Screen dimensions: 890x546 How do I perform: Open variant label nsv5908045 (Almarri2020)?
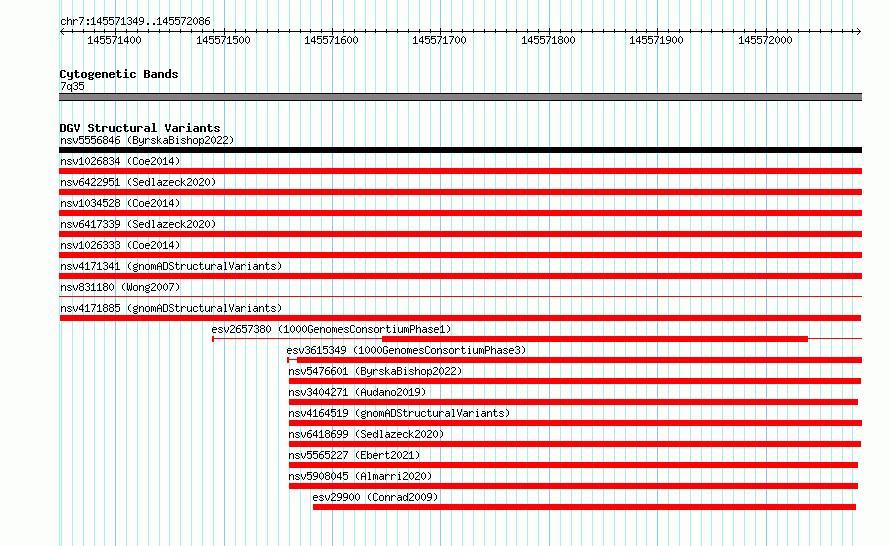(x=360, y=476)
